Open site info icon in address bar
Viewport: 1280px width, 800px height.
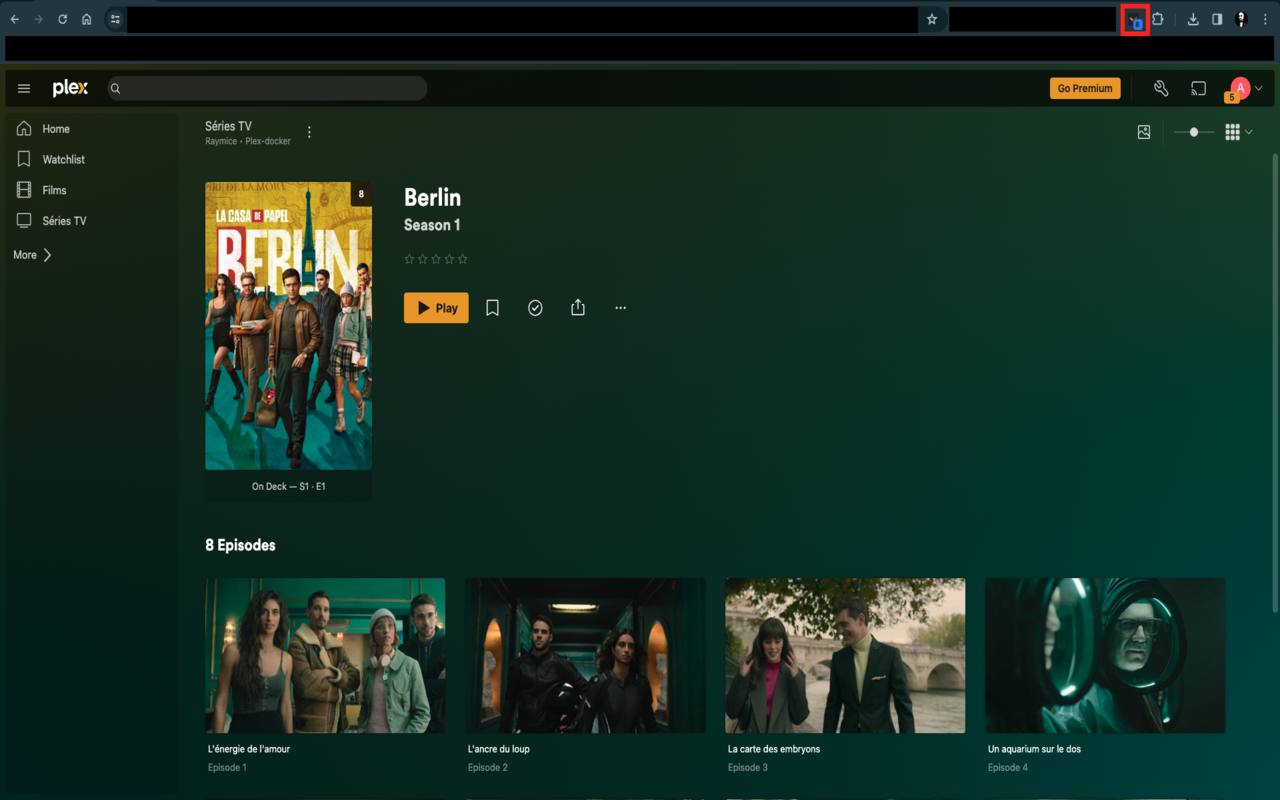pos(115,19)
